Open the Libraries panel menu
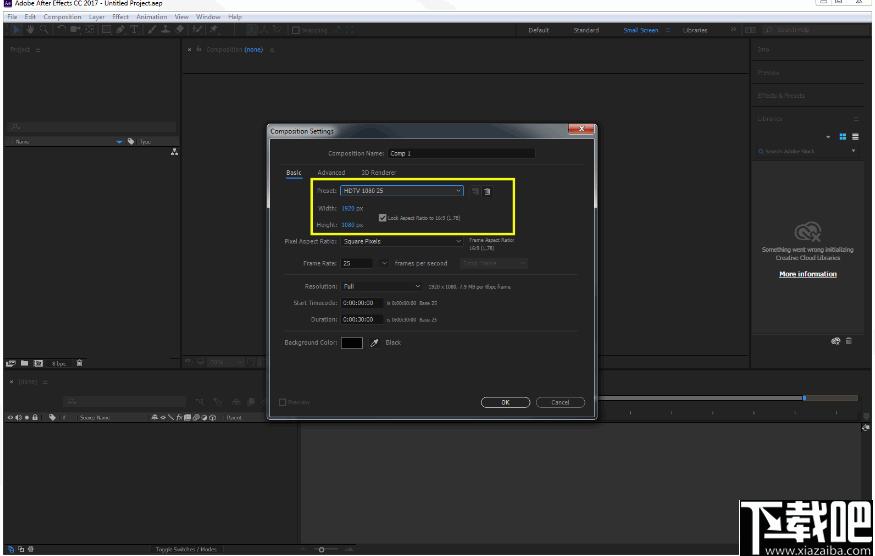875x556 pixels. tap(855, 119)
